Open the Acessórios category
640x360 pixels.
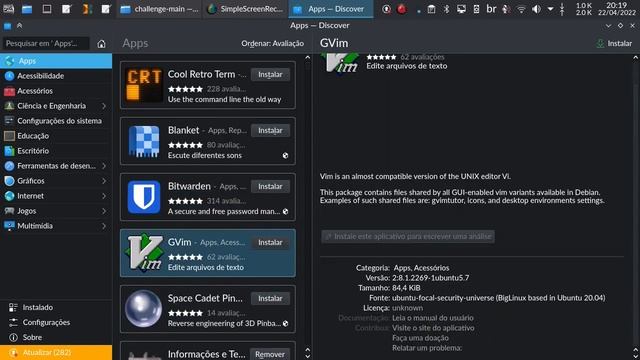point(56,91)
